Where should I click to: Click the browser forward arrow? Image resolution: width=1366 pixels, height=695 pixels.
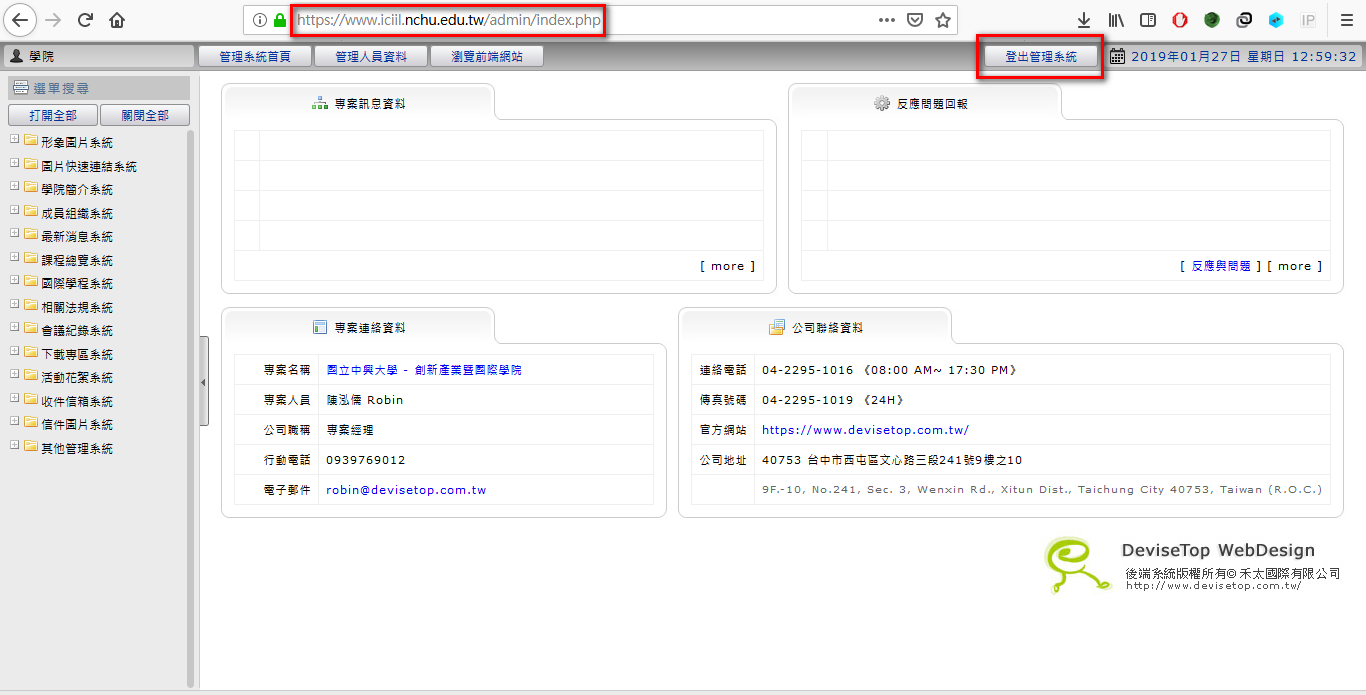[x=54, y=20]
